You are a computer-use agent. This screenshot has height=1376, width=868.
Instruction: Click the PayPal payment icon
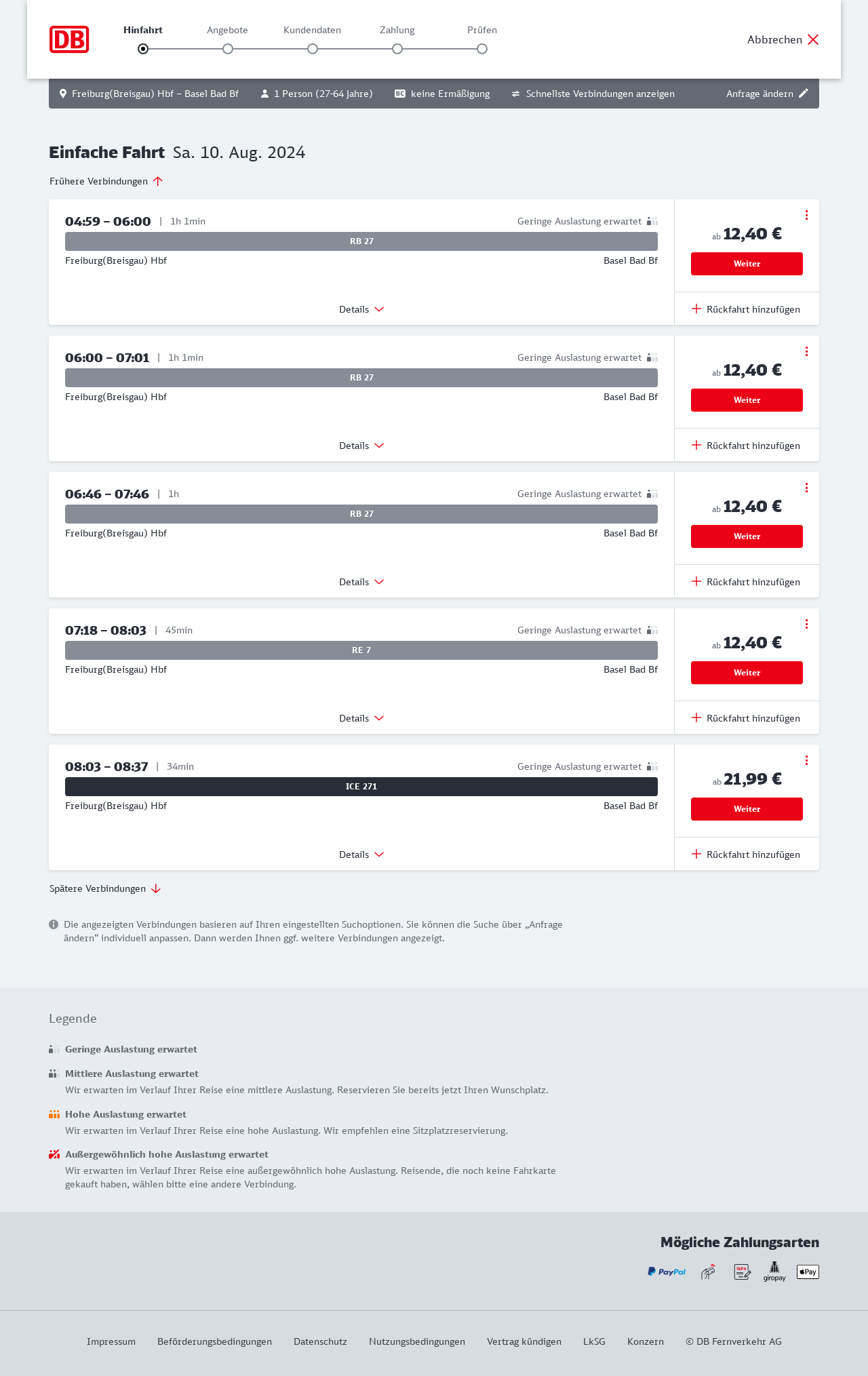pyautogui.click(x=667, y=1272)
